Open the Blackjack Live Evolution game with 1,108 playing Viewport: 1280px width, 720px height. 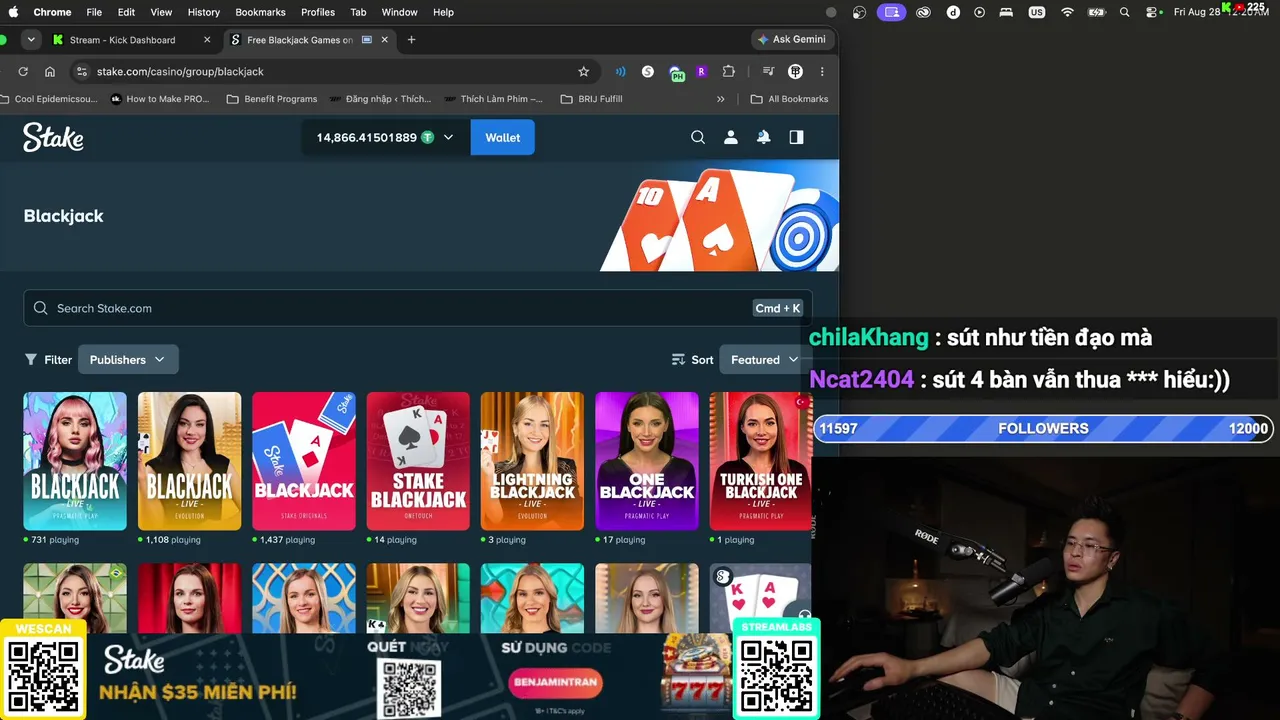coord(189,461)
